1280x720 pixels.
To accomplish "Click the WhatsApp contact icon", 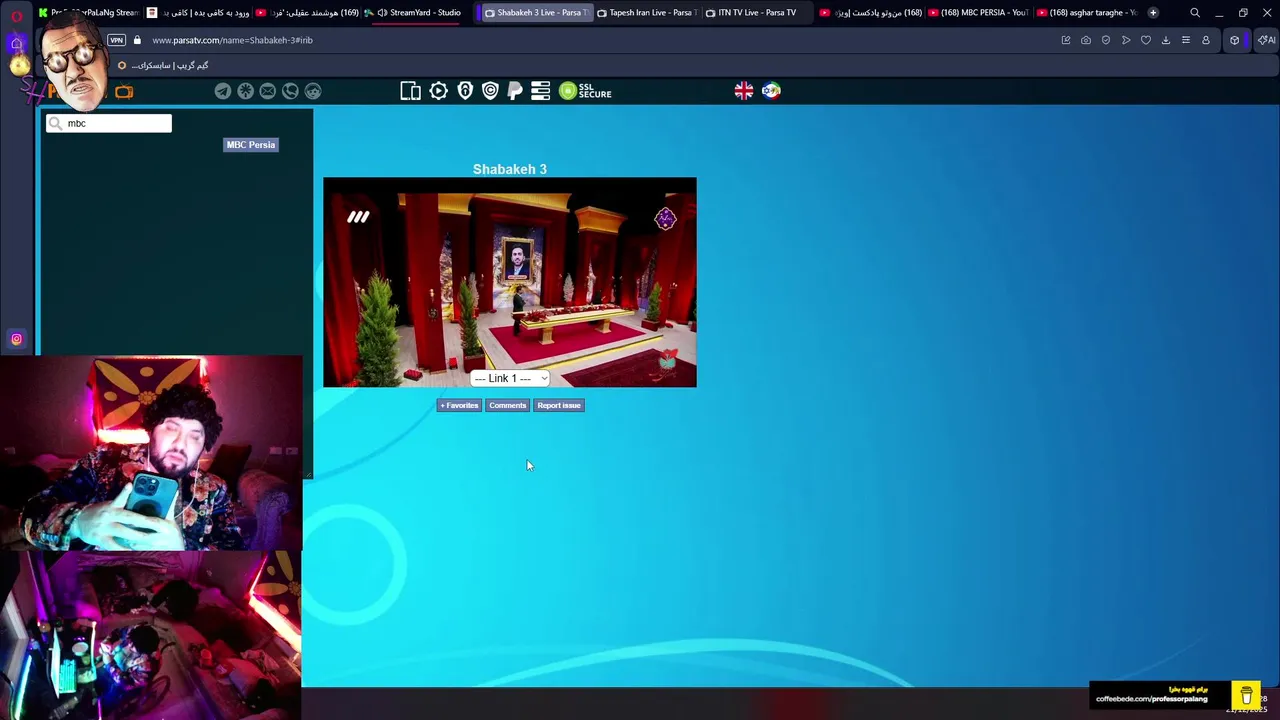I will click(x=290, y=91).
